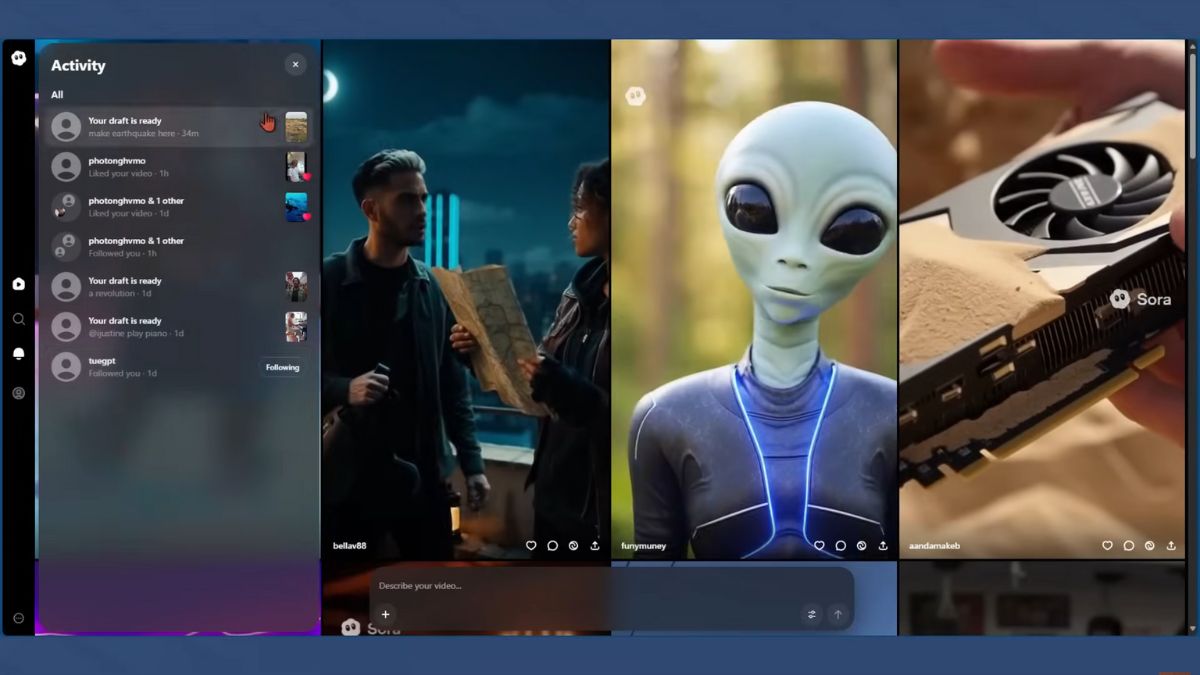Share the funymuney video
Image resolution: width=1200 pixels, height=675 pixels.
tap(883, 546)
